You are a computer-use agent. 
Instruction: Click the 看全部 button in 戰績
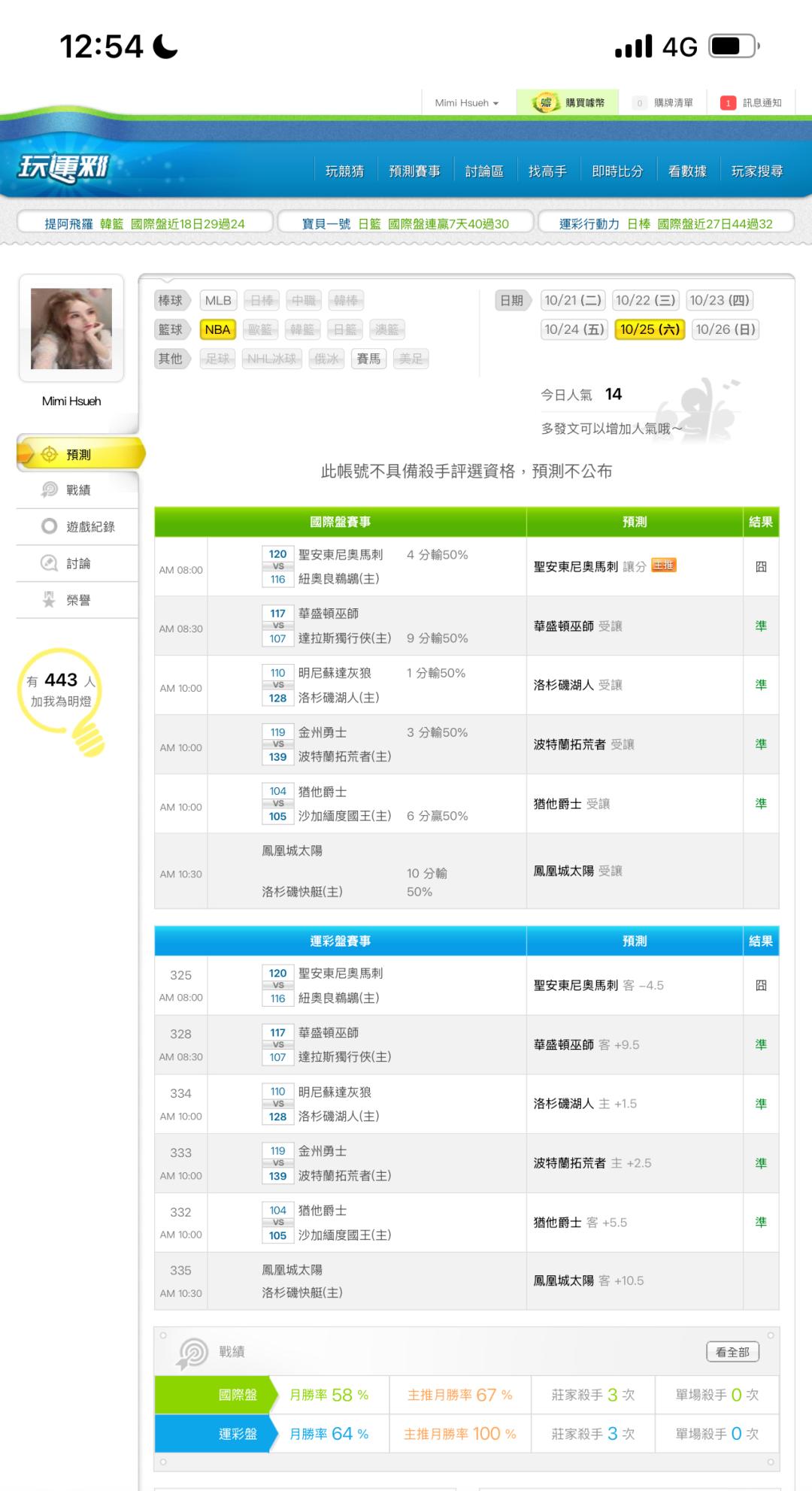coord(733,1352)
